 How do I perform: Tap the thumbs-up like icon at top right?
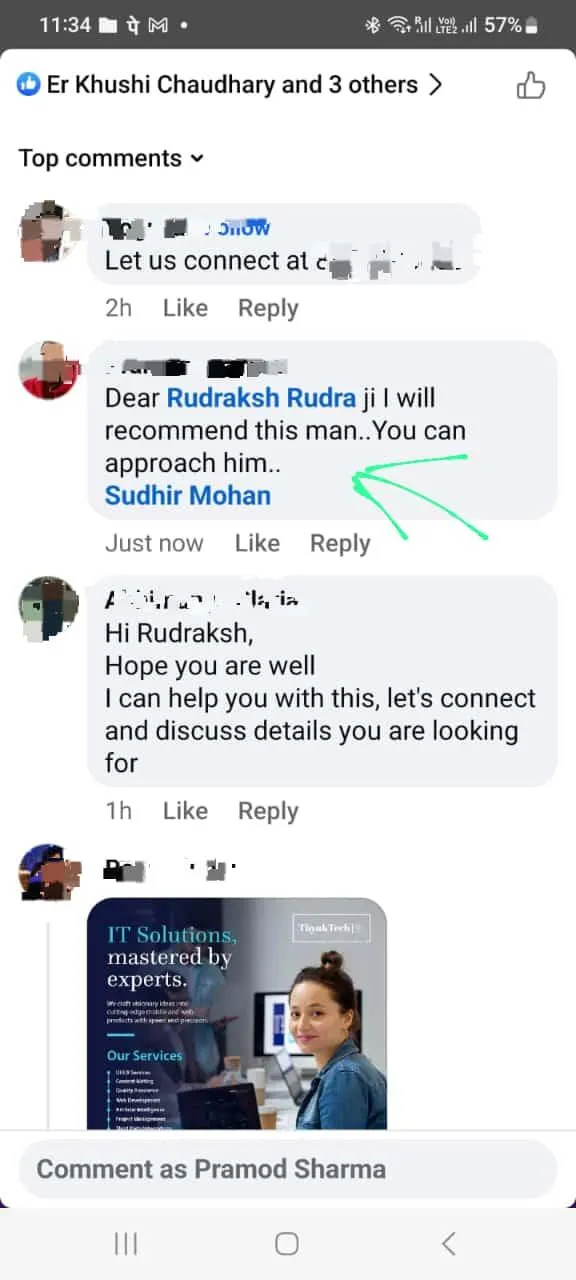tap(531, 86)
